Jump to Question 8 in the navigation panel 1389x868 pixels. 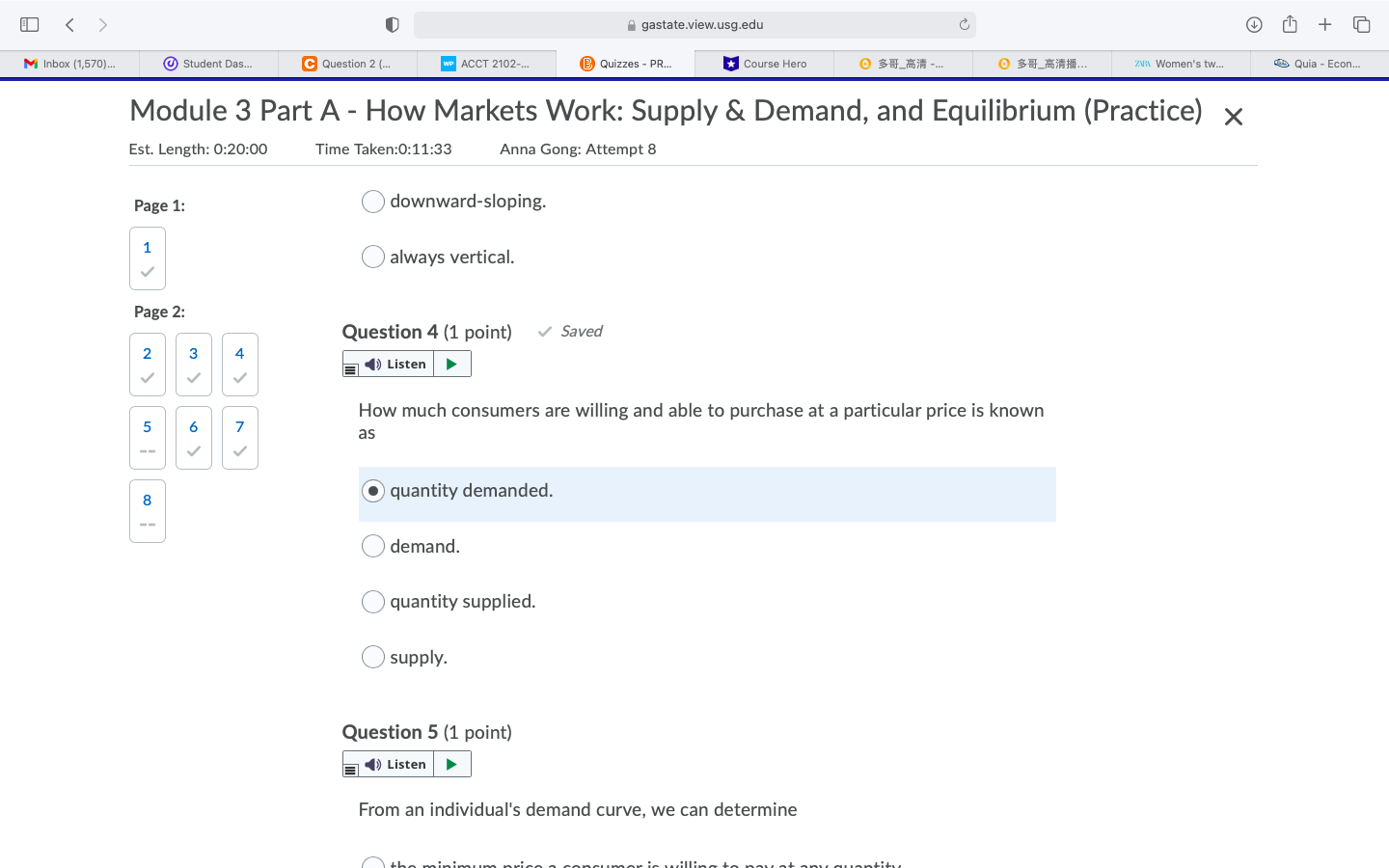click(x=147, y=510)
